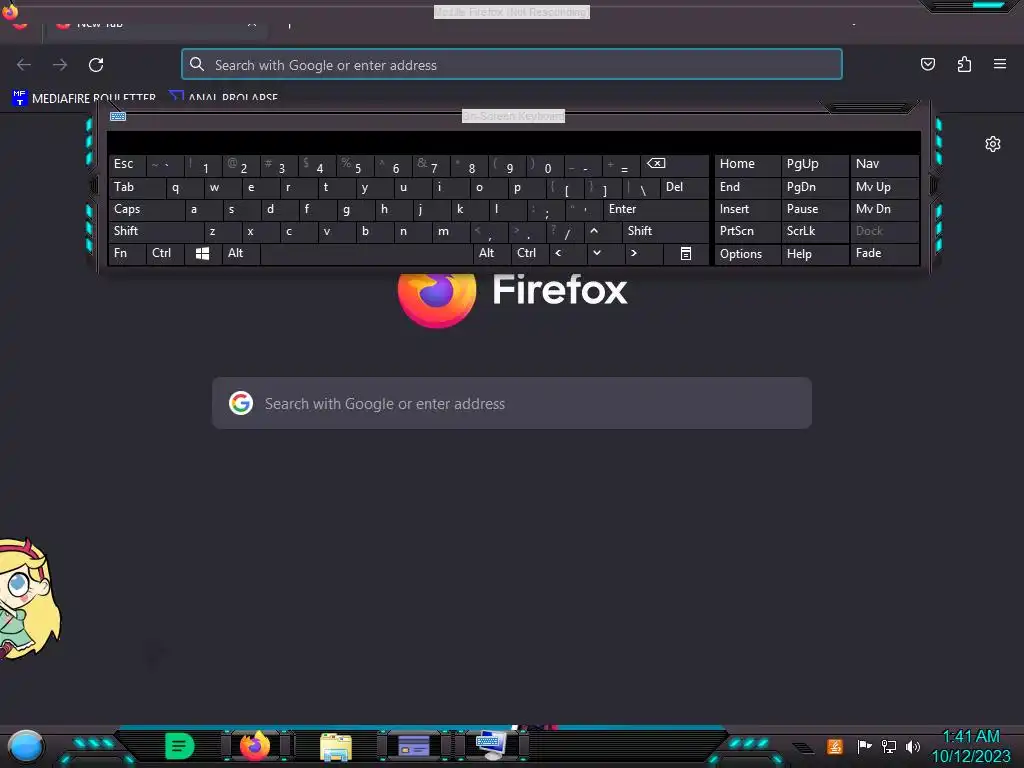Open Firefox from taskbar
The width and height of the screenshot is (1024, 768).
click(255, 746)
